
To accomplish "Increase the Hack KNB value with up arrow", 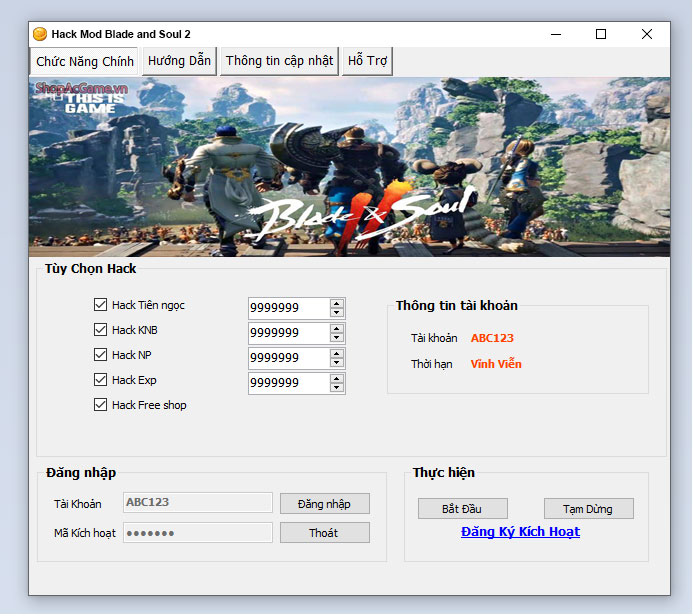I will coord(337,328).
